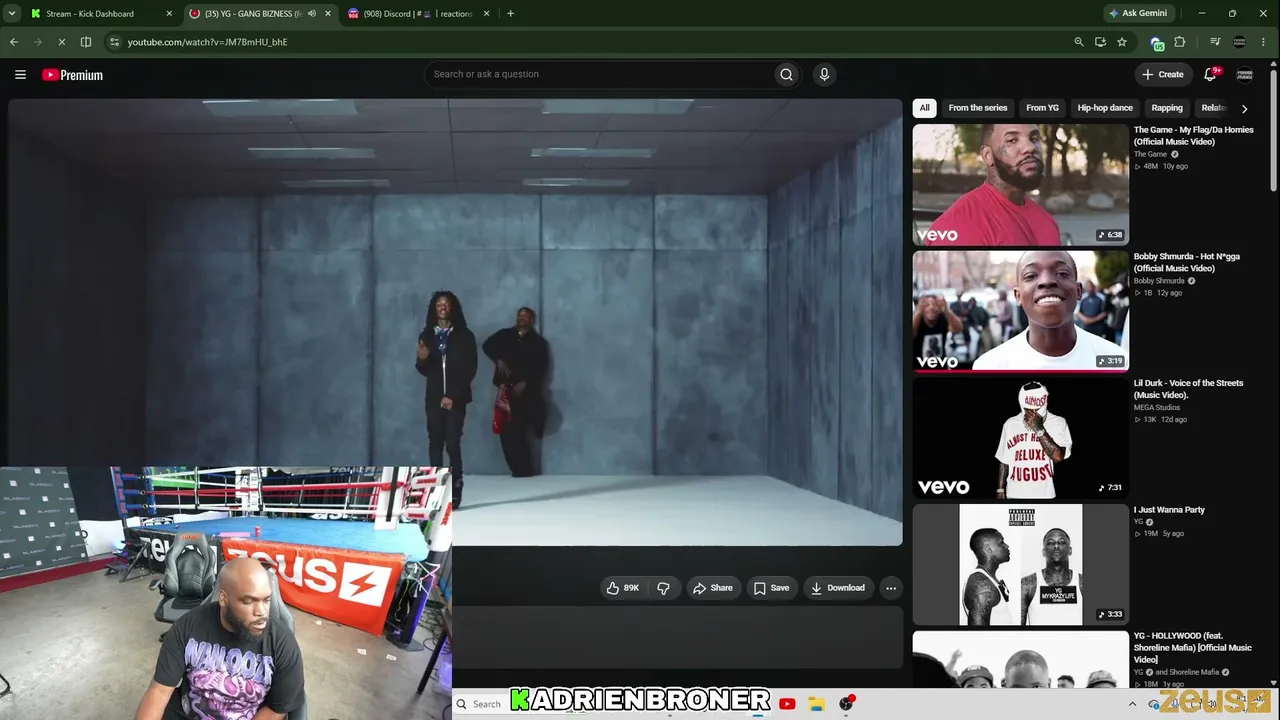The image size is (1280, 720).
Task: Open more actions ellipsis under the video
Action: (891, 588)
